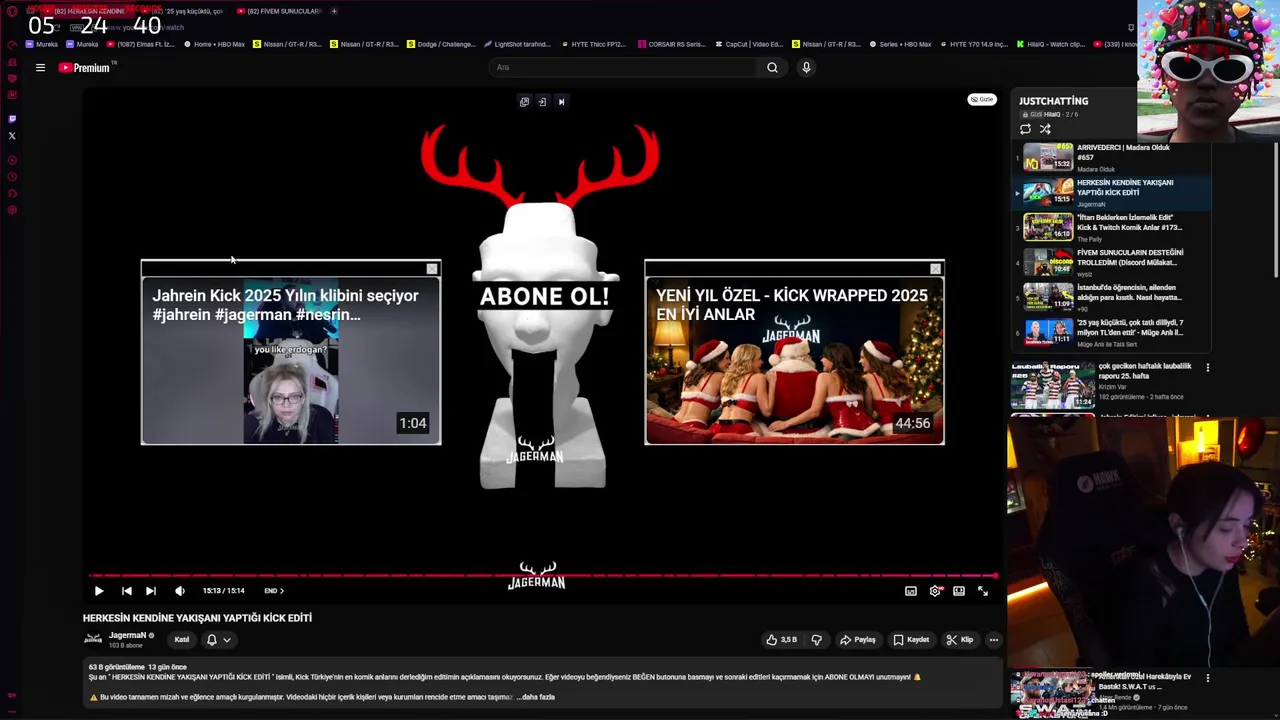The image size is (1280, 720).
Task: Click the first overlay icon above video
Action: (524, 102)
